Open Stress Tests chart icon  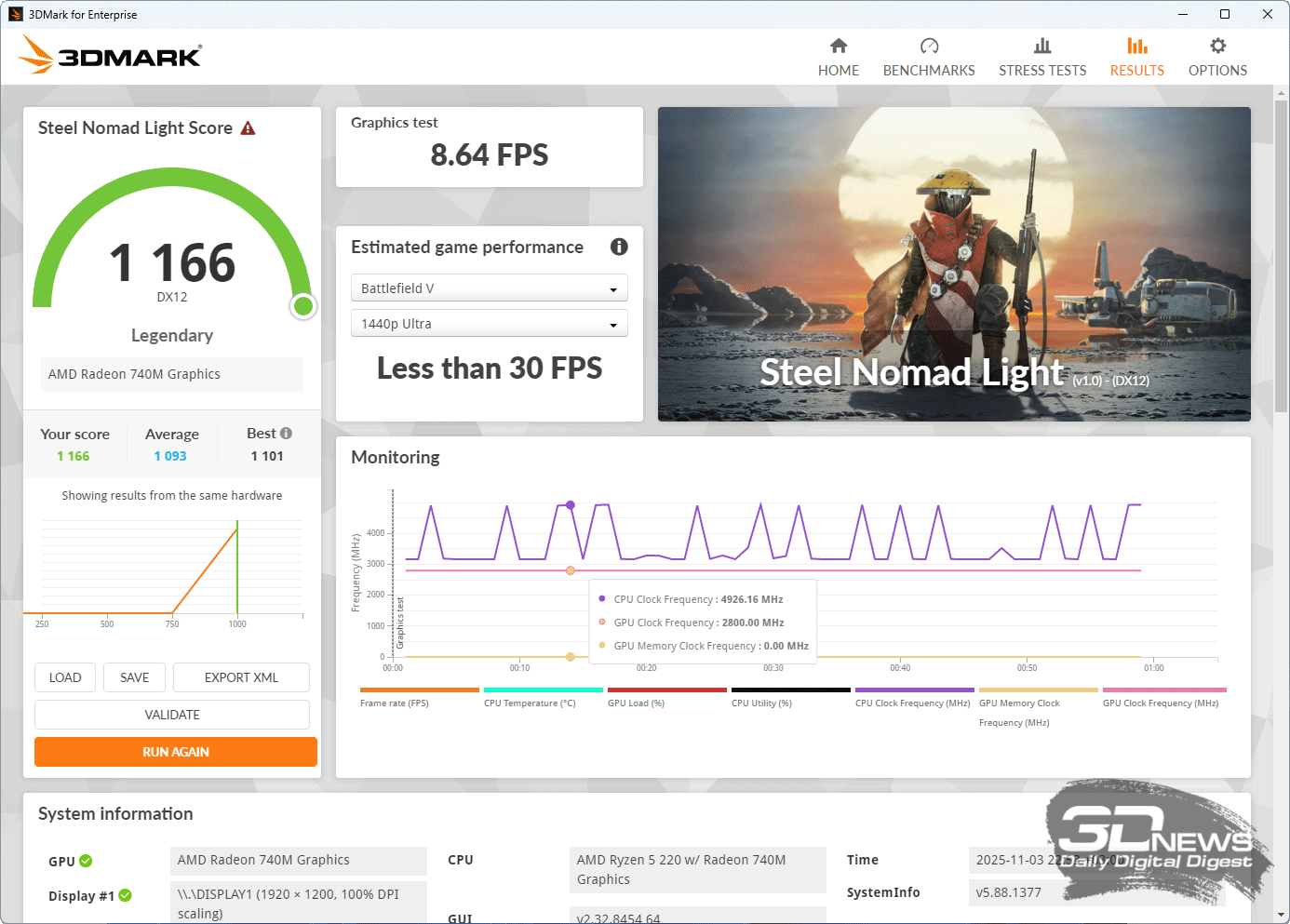[x=1042, y=46]
